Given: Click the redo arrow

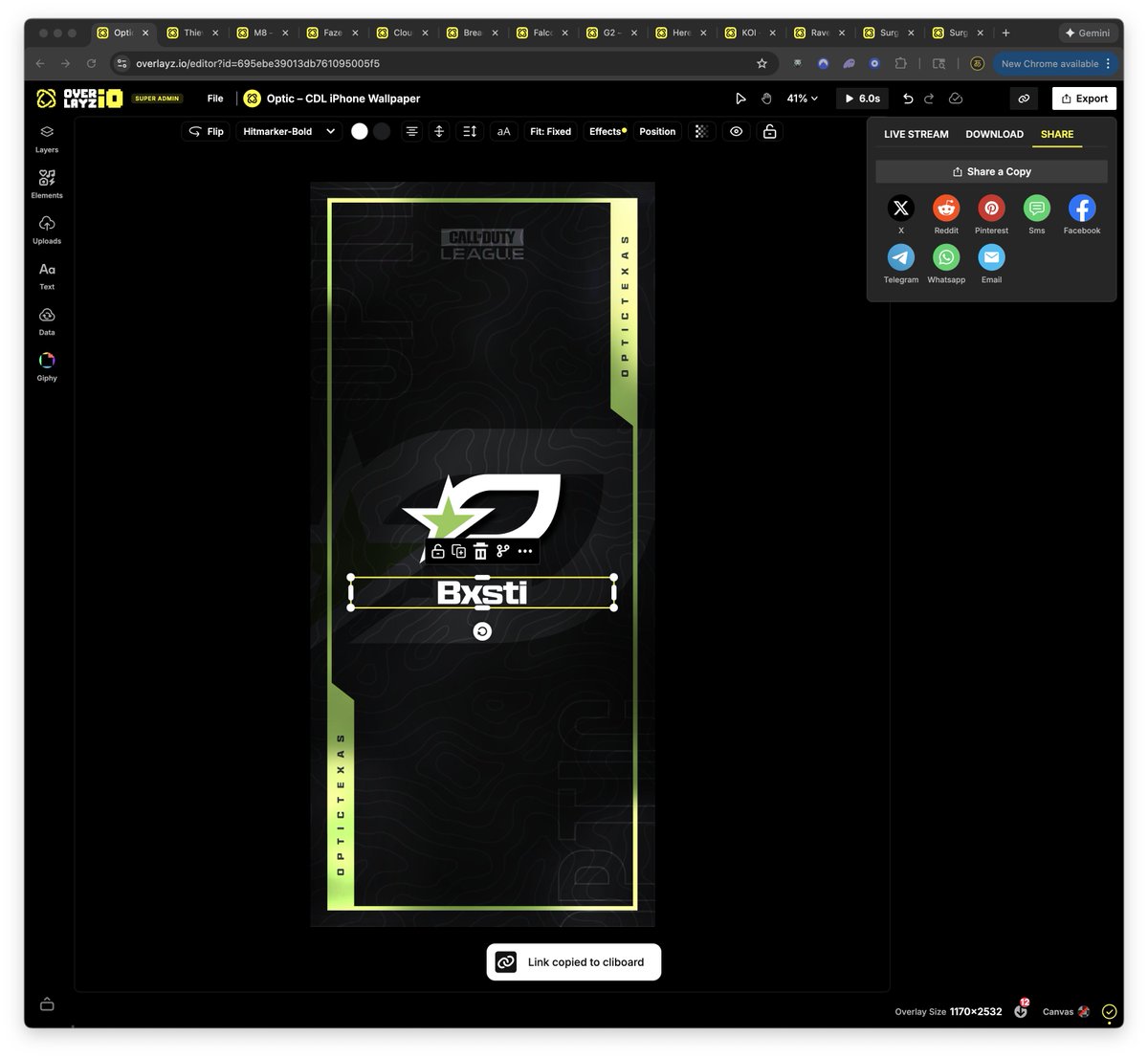Looking at the screenshot, I should pyautogui.click(x=929, y=99).
